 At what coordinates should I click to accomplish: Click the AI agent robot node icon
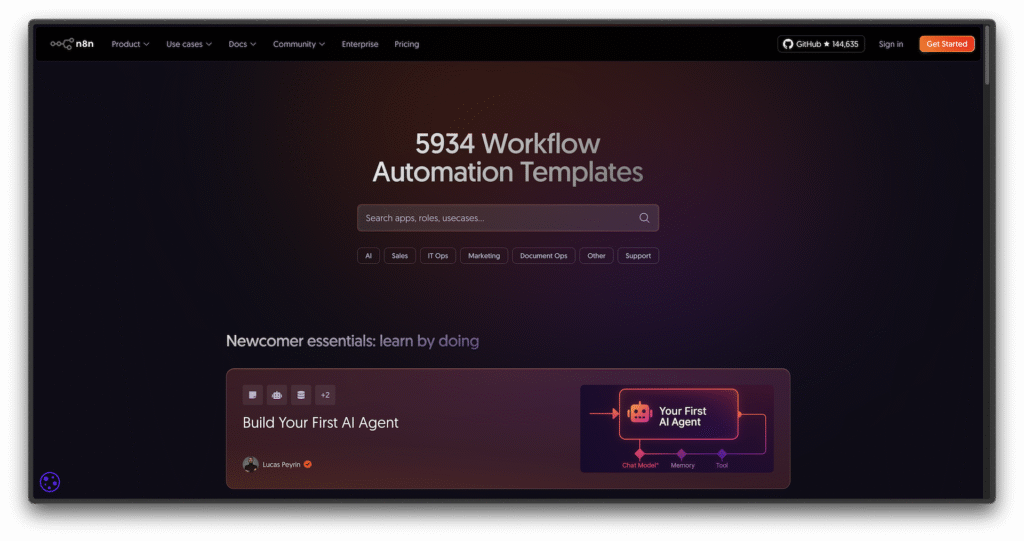277,395
